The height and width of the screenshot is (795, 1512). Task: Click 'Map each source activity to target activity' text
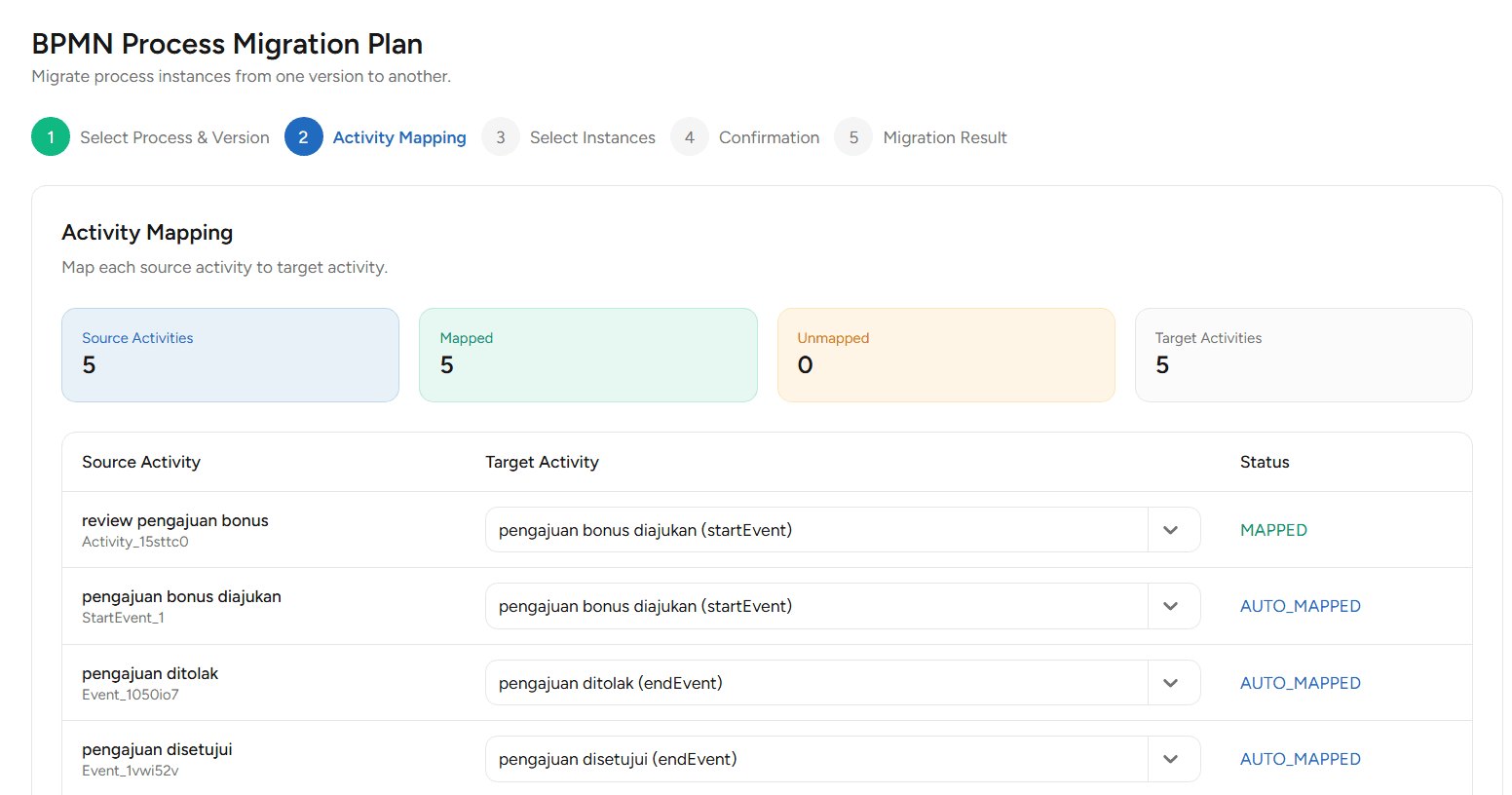225,267
